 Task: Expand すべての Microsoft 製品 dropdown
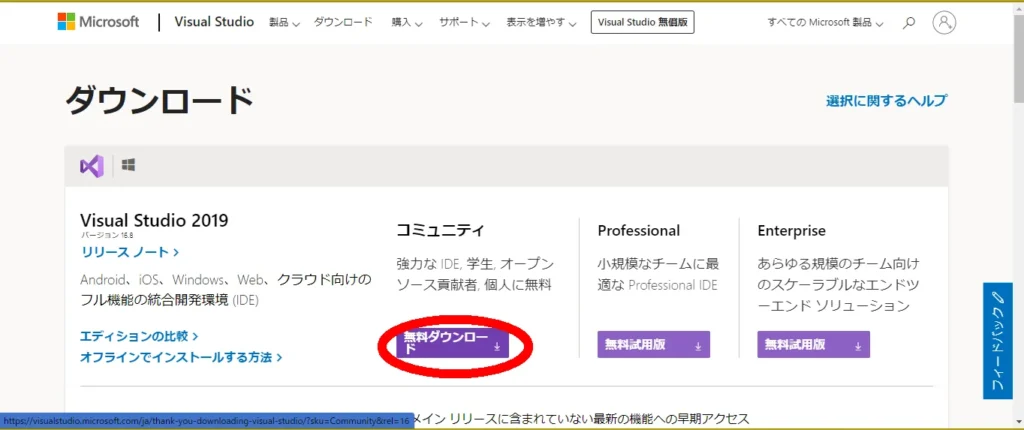click(x=825, y=23)
